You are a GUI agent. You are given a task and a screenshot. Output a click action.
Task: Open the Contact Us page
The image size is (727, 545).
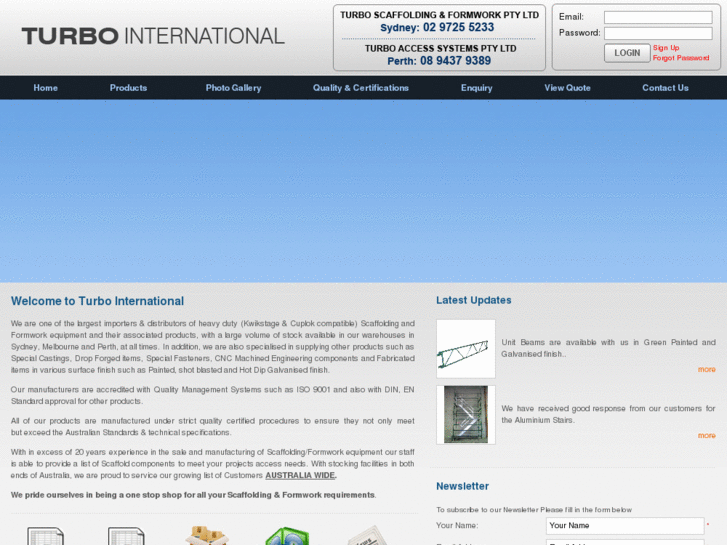click(x=665, y=88)
